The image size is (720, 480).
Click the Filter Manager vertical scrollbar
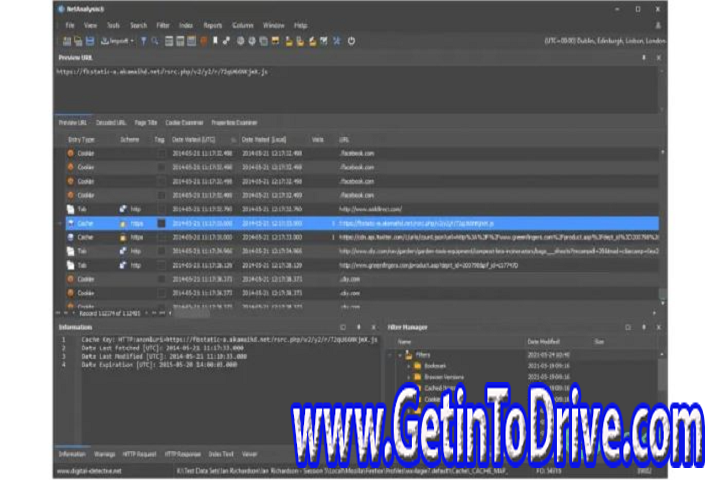(662, 374)
